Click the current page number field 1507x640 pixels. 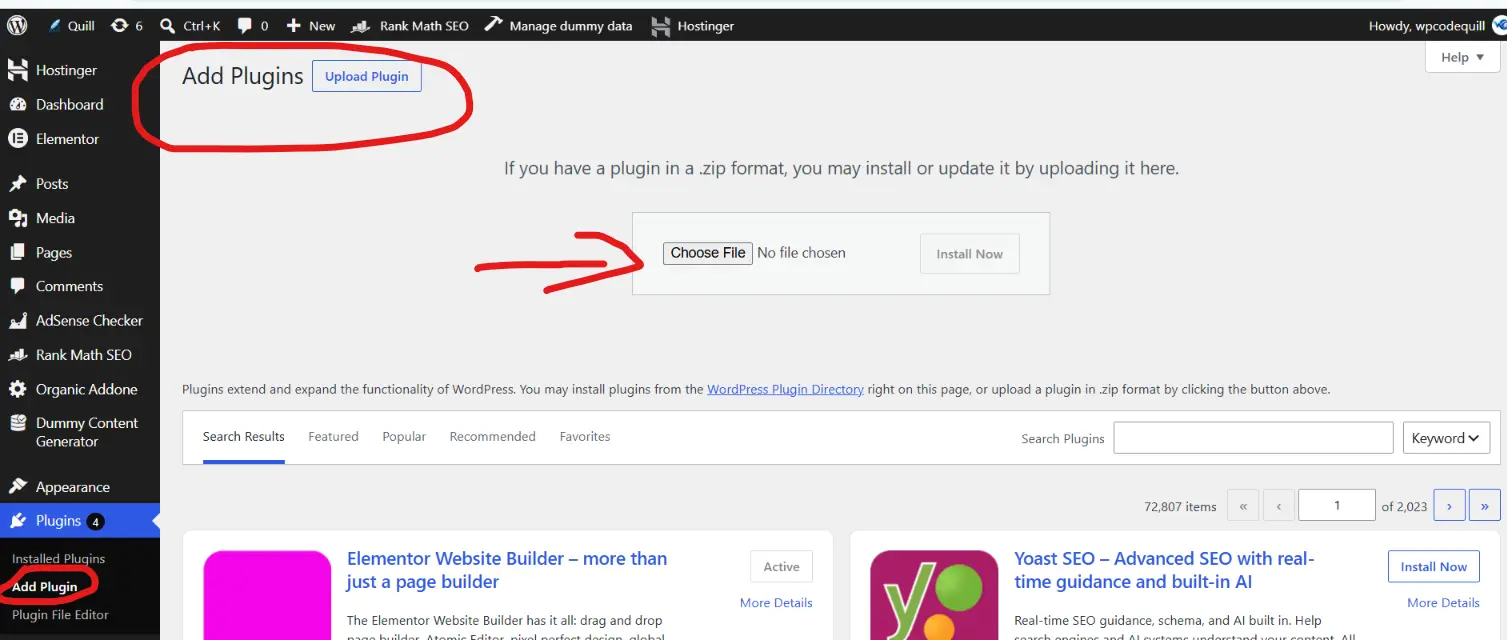[1336, 506]
